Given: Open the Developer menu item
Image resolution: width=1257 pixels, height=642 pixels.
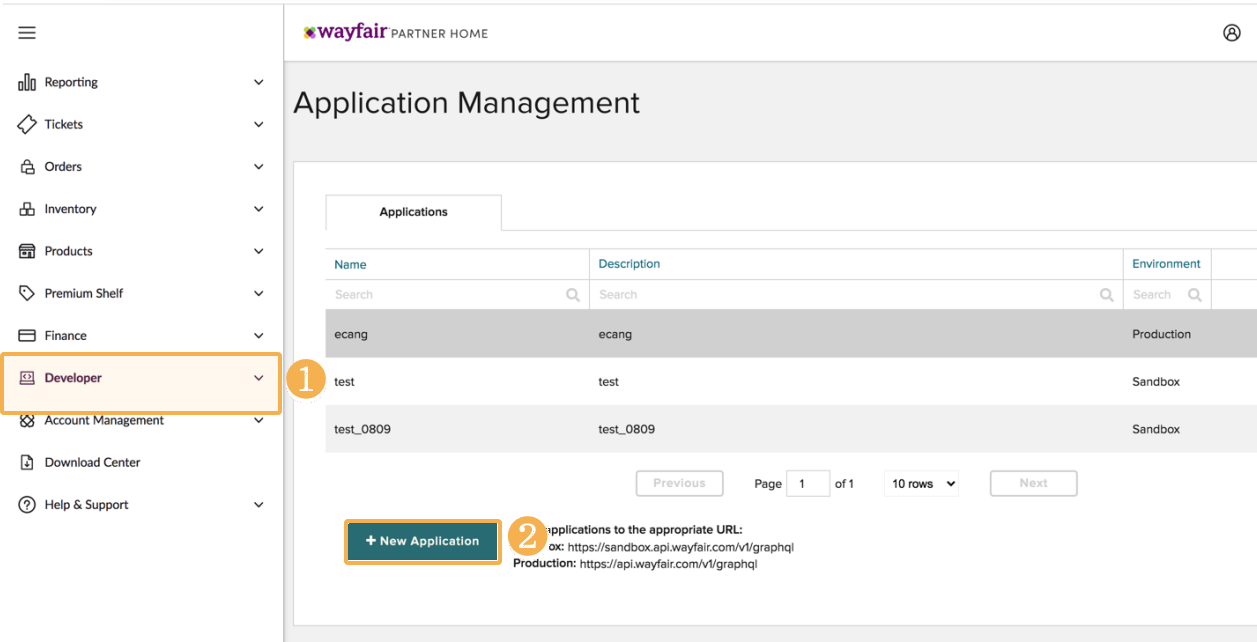Looking at the screenshot, I should (73, 378).
